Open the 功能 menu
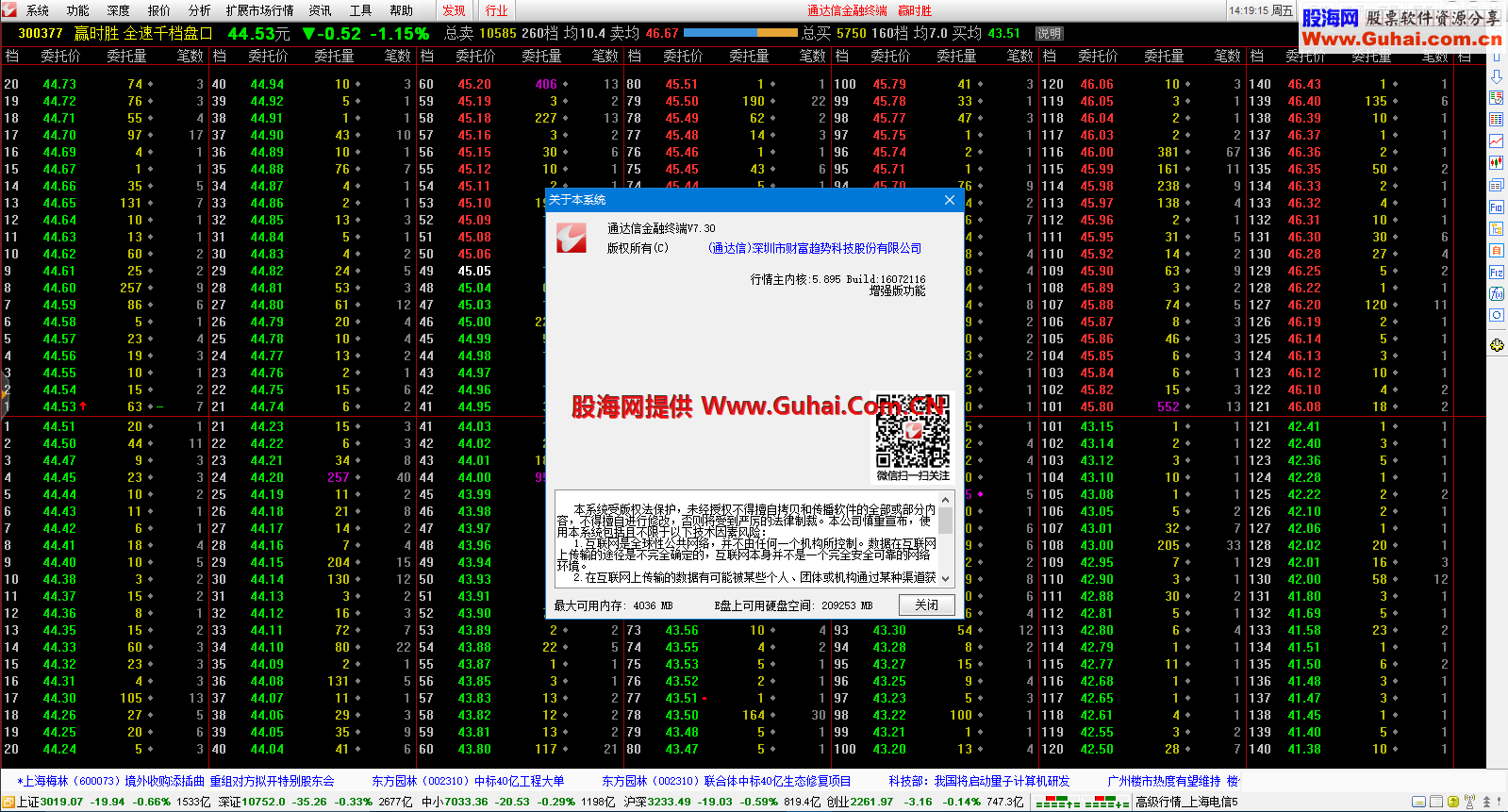Screen dimensions: 1508x812 coord(78,10)
